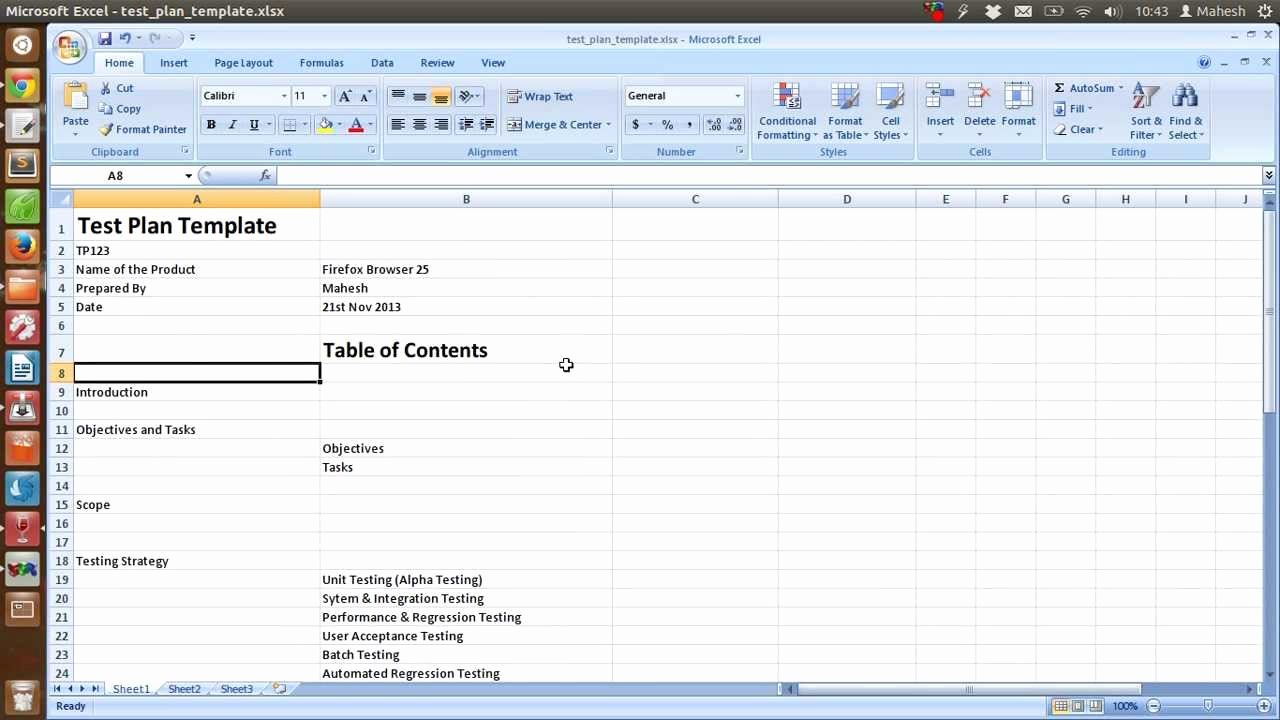
Task: Open the Data ribbon tab
Action: point(382,62)
